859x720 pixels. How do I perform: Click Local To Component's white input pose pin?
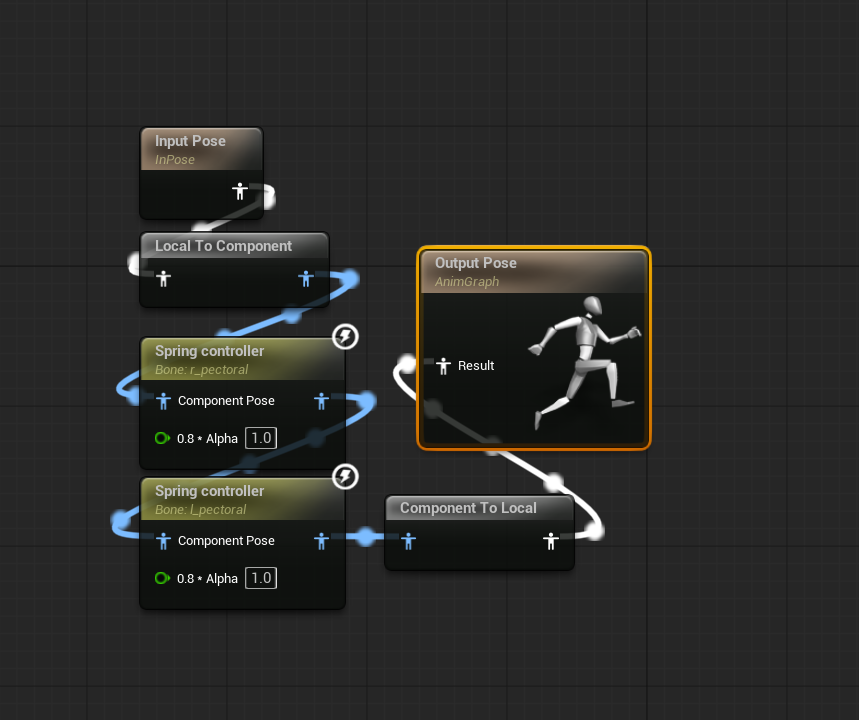(x=163, y=279)
